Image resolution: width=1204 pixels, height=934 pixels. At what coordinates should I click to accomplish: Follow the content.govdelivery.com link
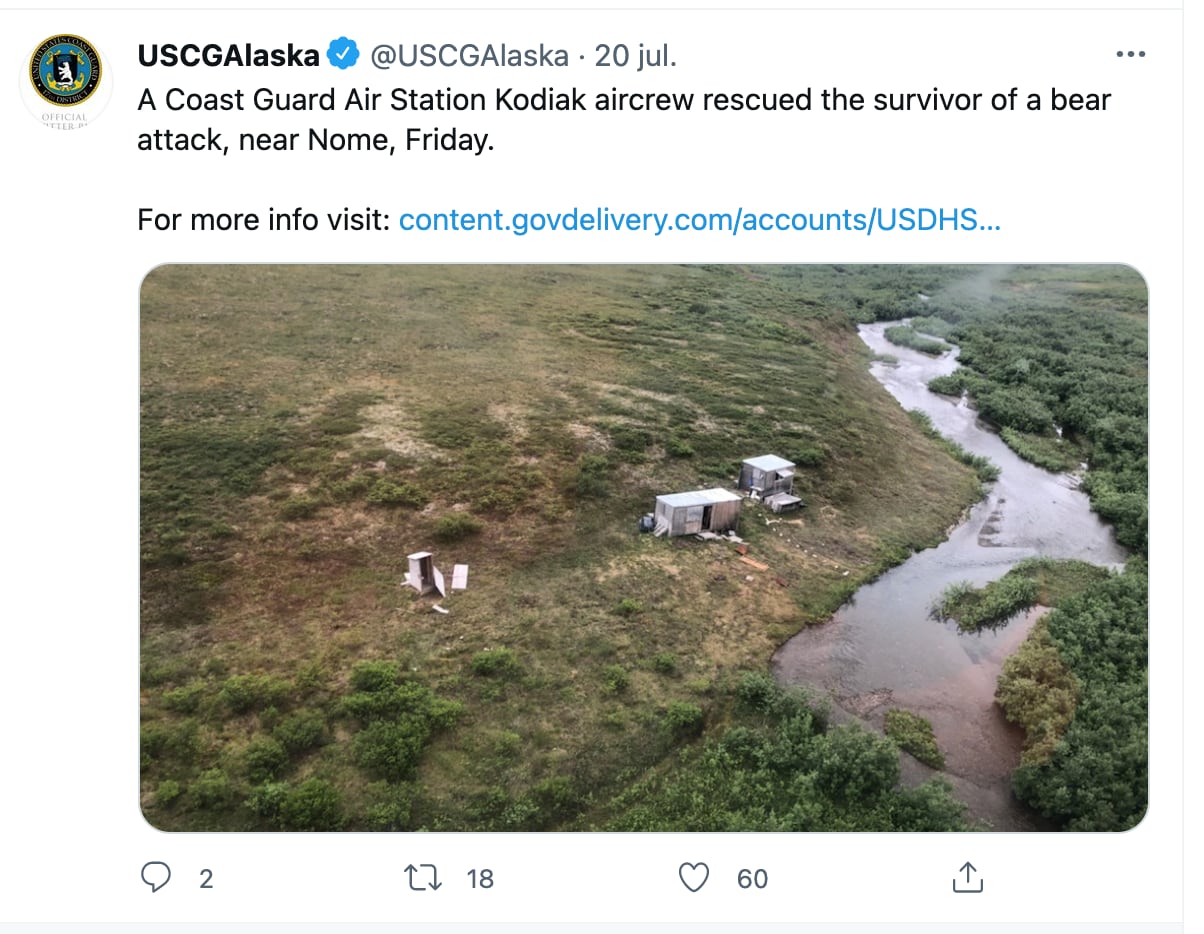click(699, 219)
